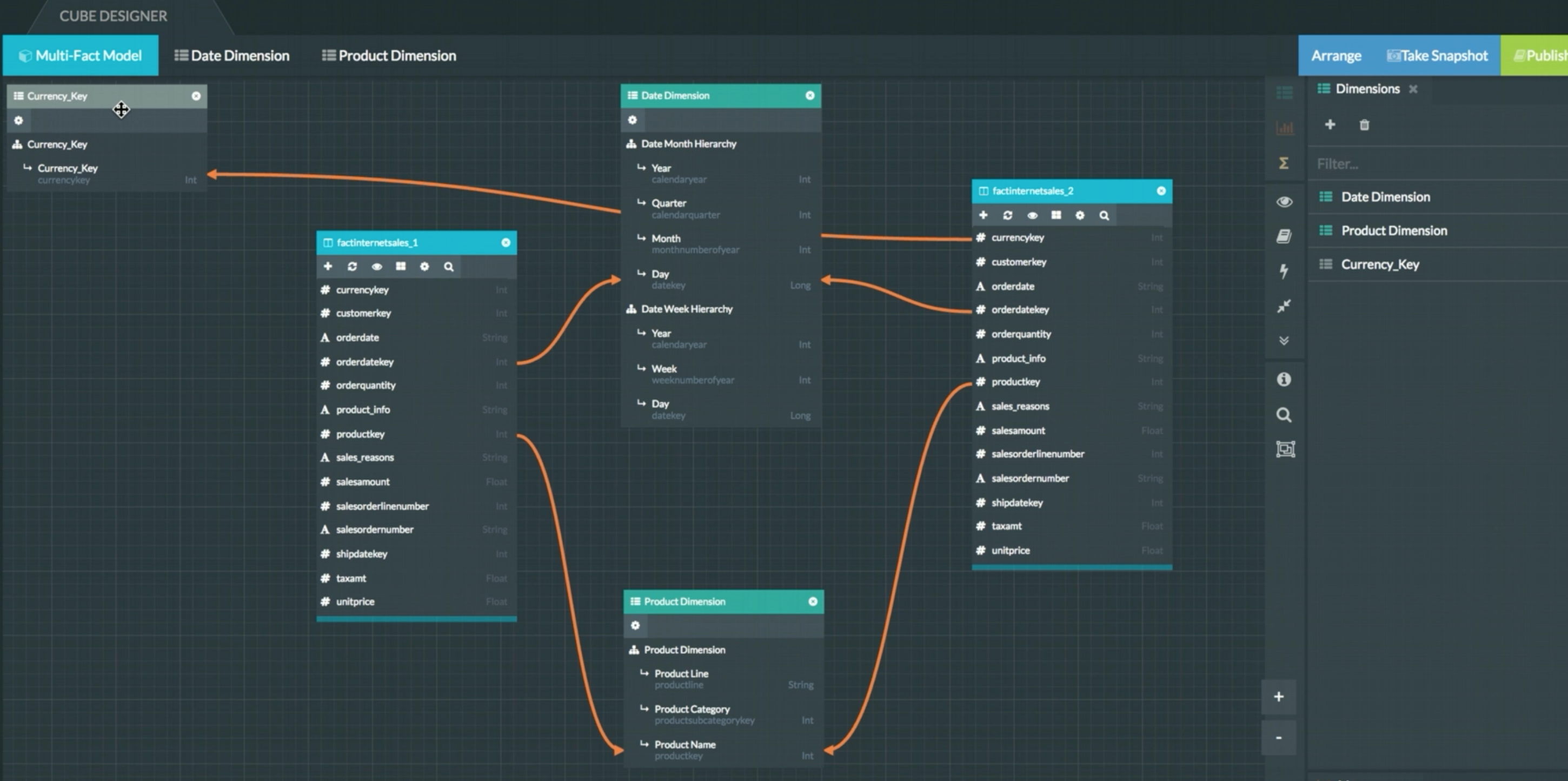Select Quarter level in Date Month Hierarchy
Viewport: 1568px width, 781px height.
[721, 208]
